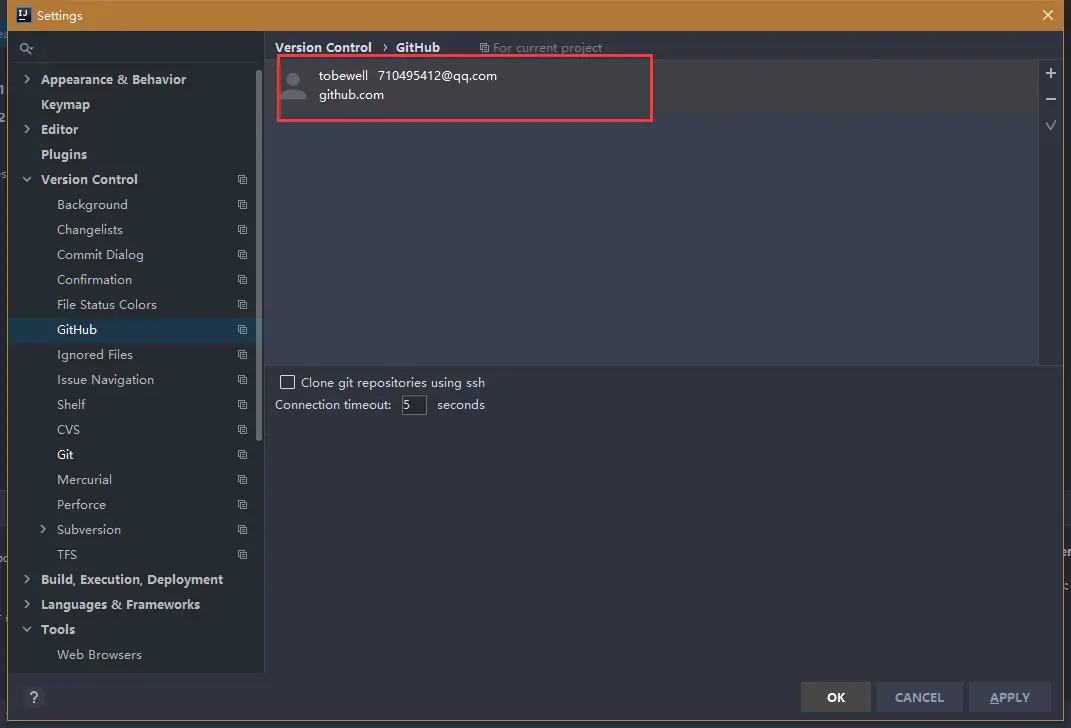Add a GitHub account with plus icon

click(x=1051, y=73)
